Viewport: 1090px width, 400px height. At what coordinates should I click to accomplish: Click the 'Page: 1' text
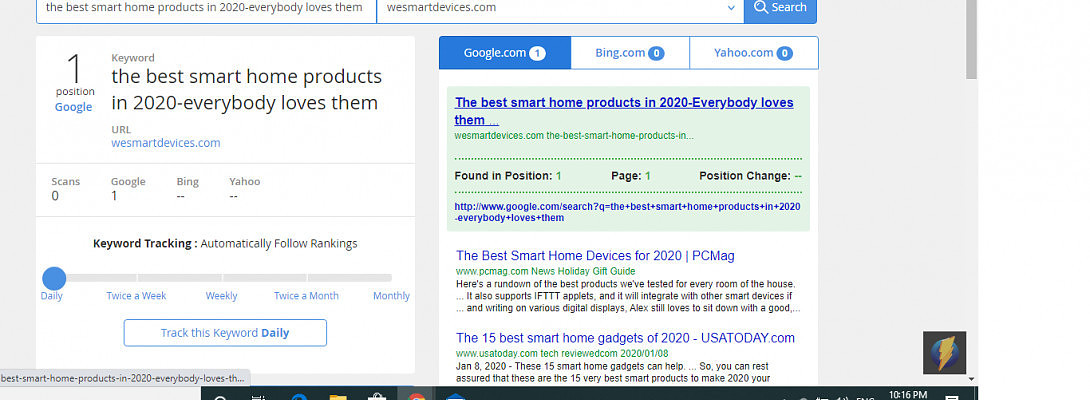coord(631,176)
